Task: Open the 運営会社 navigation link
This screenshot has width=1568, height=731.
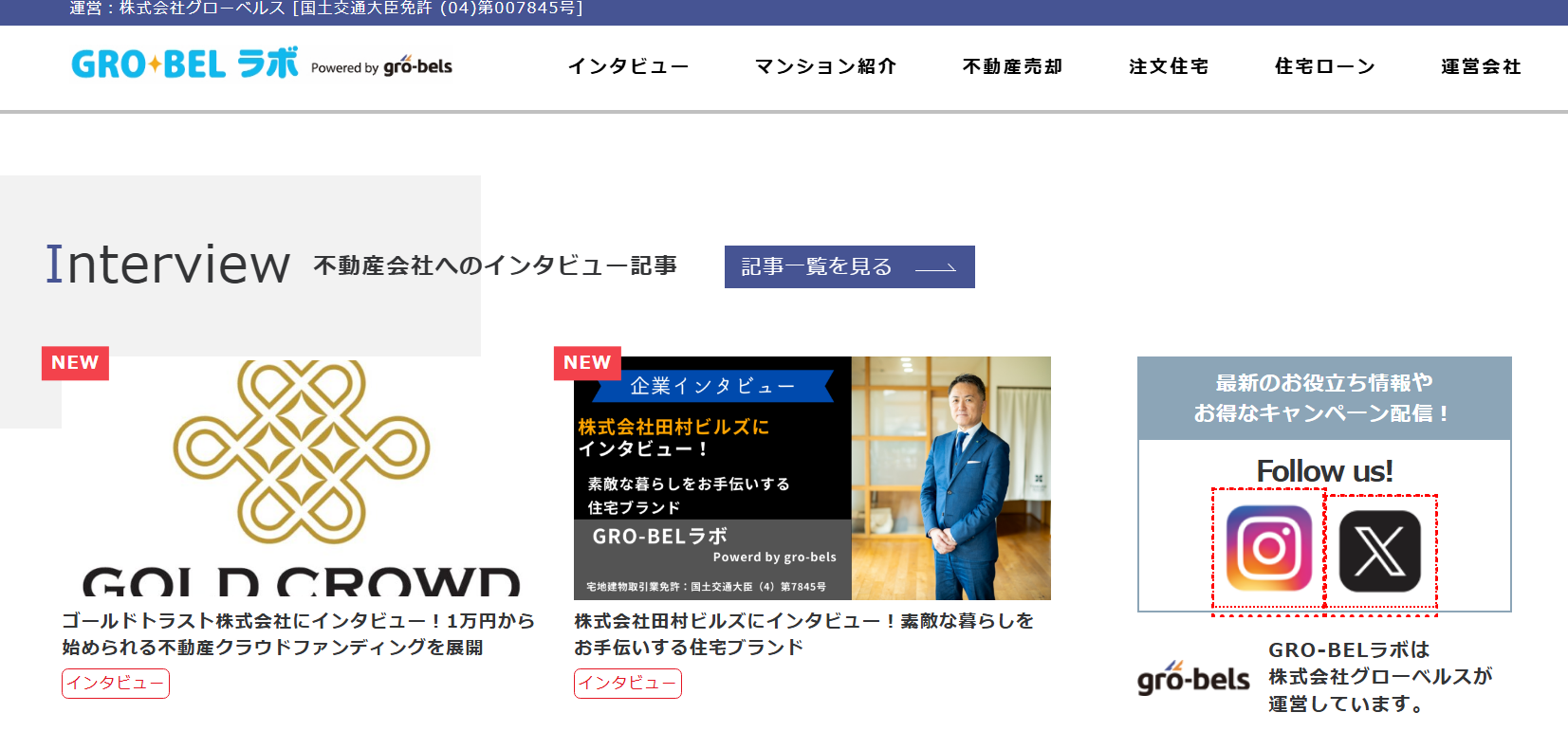Action: tap(1481, 66)
